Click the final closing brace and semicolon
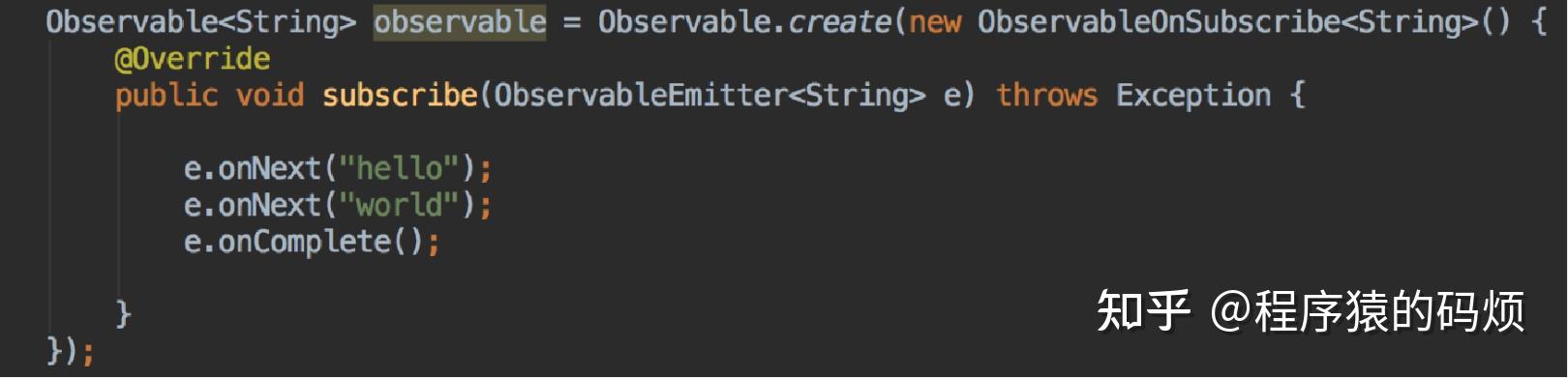The image size is (1568, 378). (x=70, y=350)
